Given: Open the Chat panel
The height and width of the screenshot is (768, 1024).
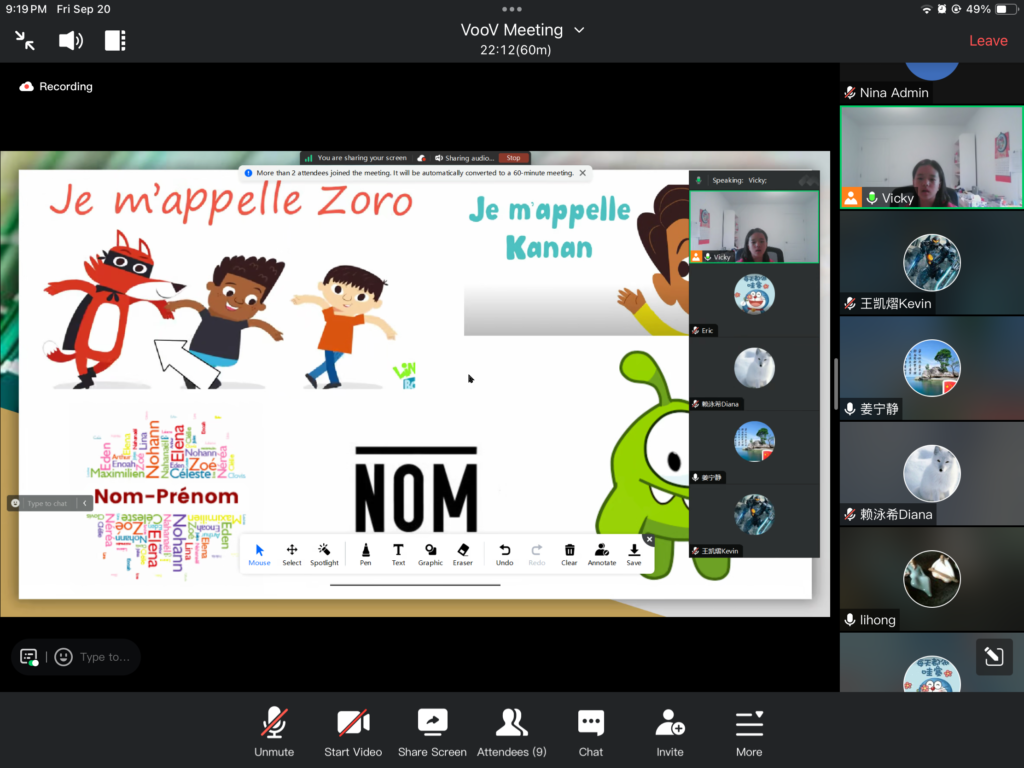Looking at the screenshot, I should tap(591, 731).
